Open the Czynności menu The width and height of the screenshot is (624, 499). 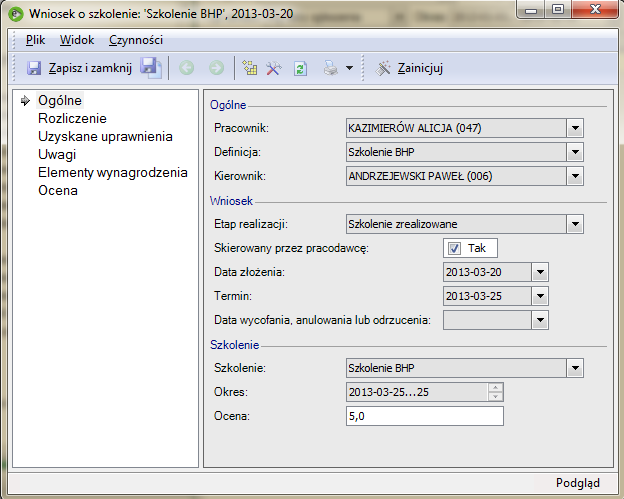136,40
